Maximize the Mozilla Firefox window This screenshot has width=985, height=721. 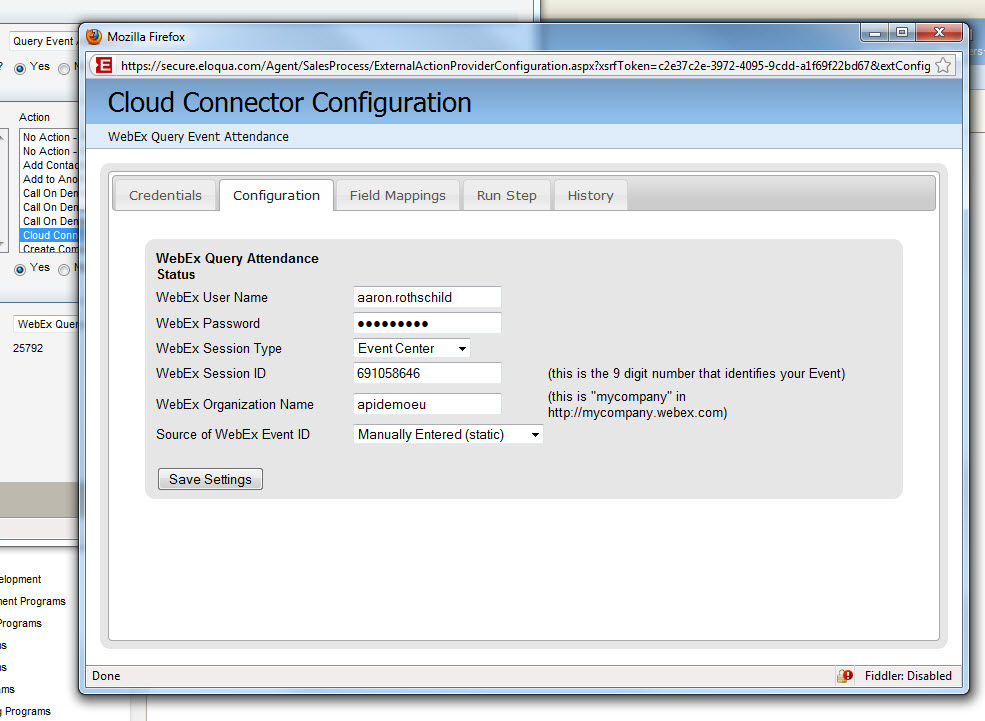[x=902, y=33]
